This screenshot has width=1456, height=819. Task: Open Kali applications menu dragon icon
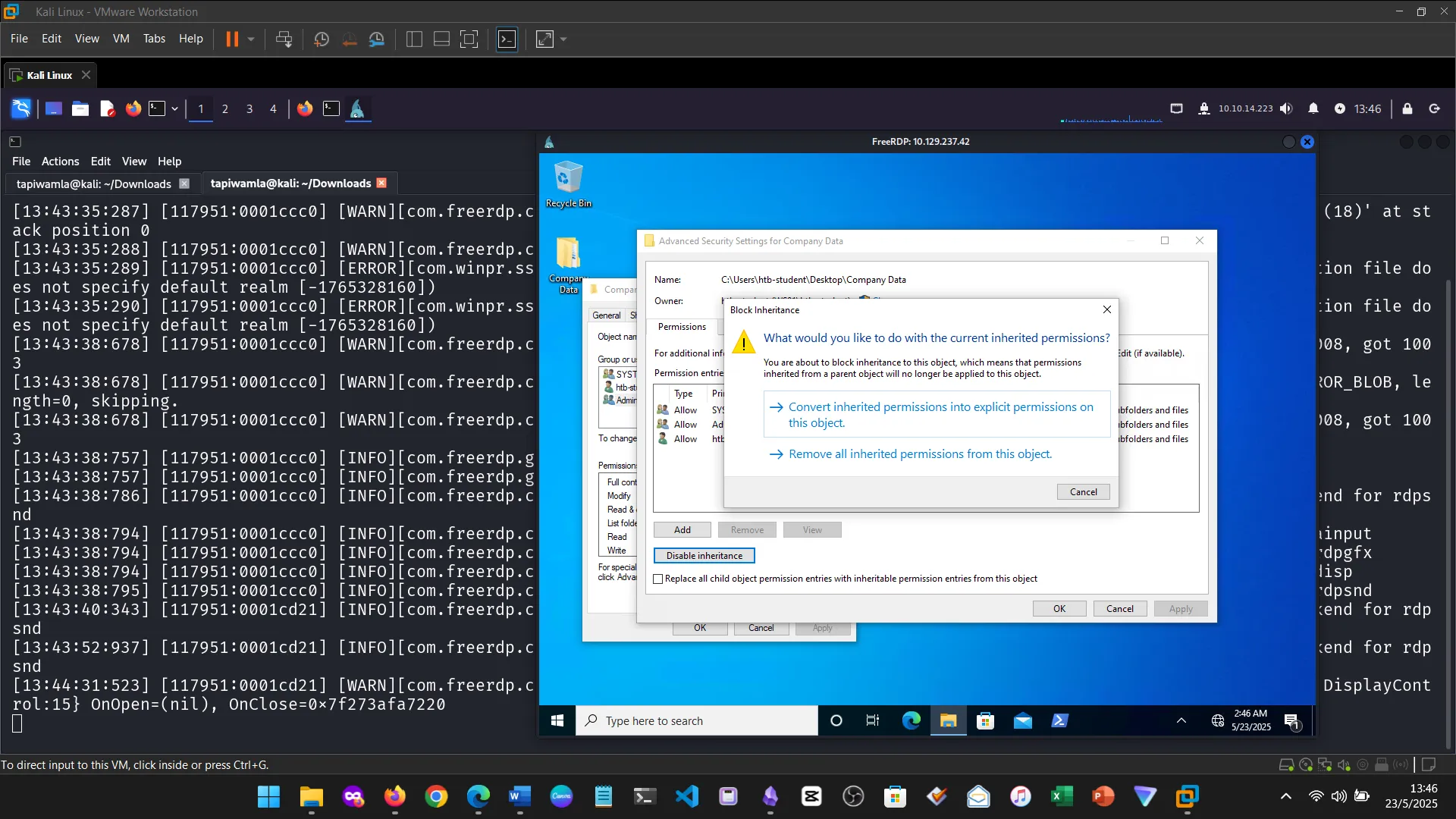click(x=21, y=108)
